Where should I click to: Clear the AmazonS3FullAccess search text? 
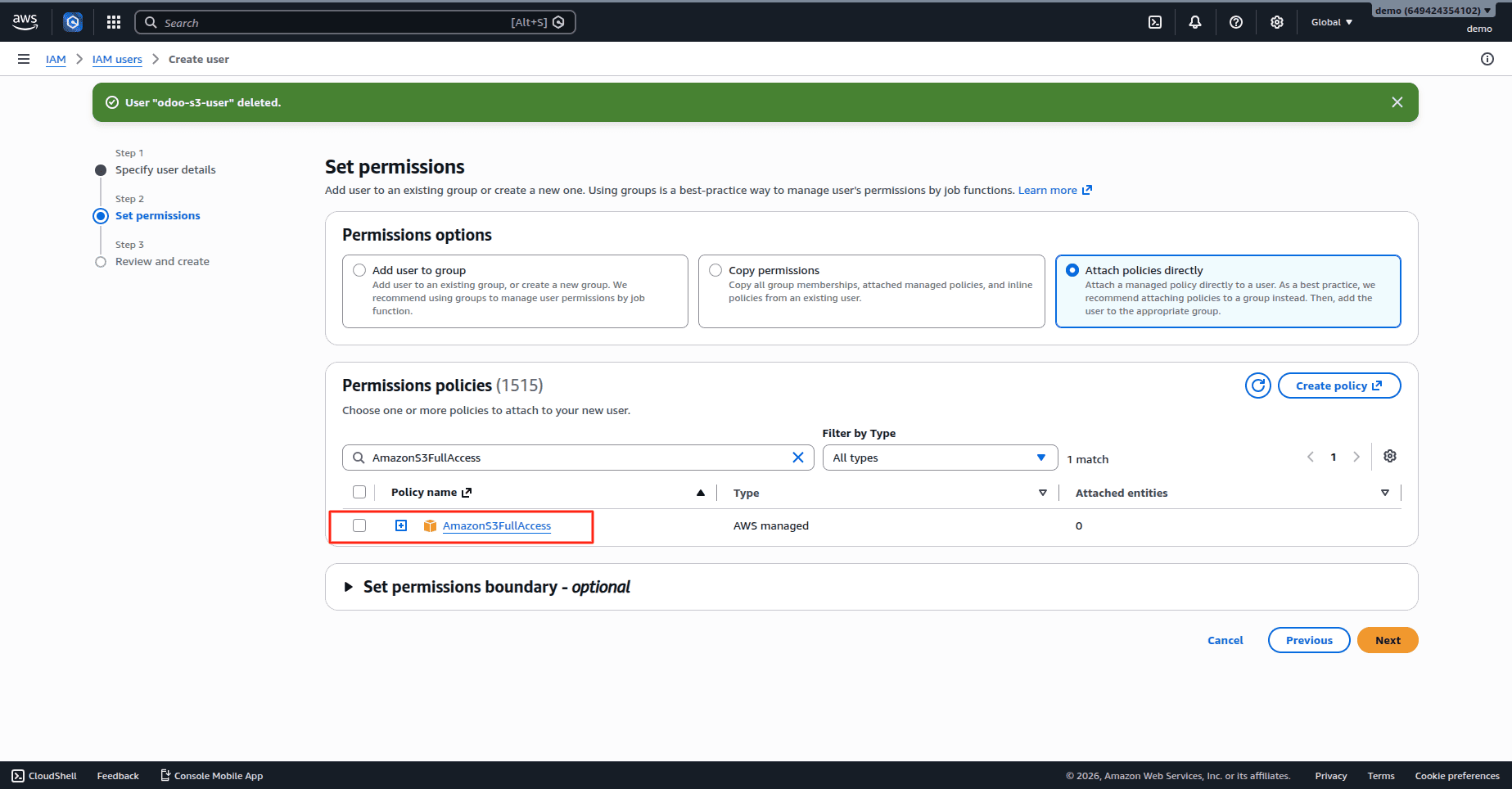pyautogui.click(x=798, y=458)
